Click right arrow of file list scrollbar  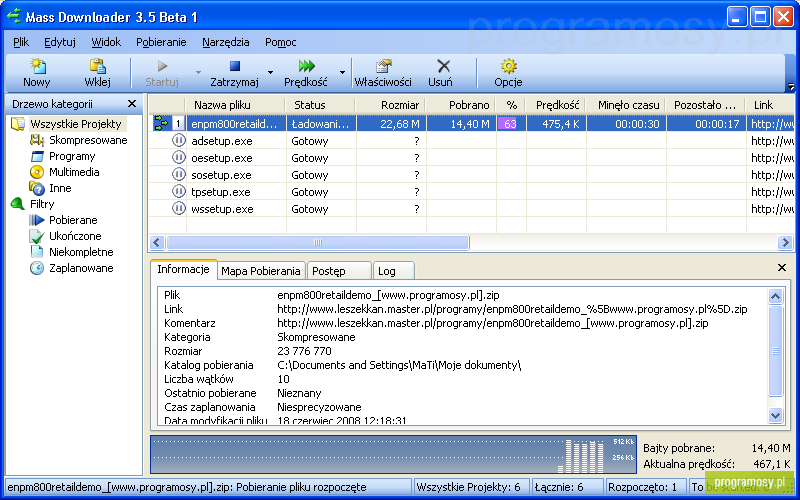coord(785,242)
